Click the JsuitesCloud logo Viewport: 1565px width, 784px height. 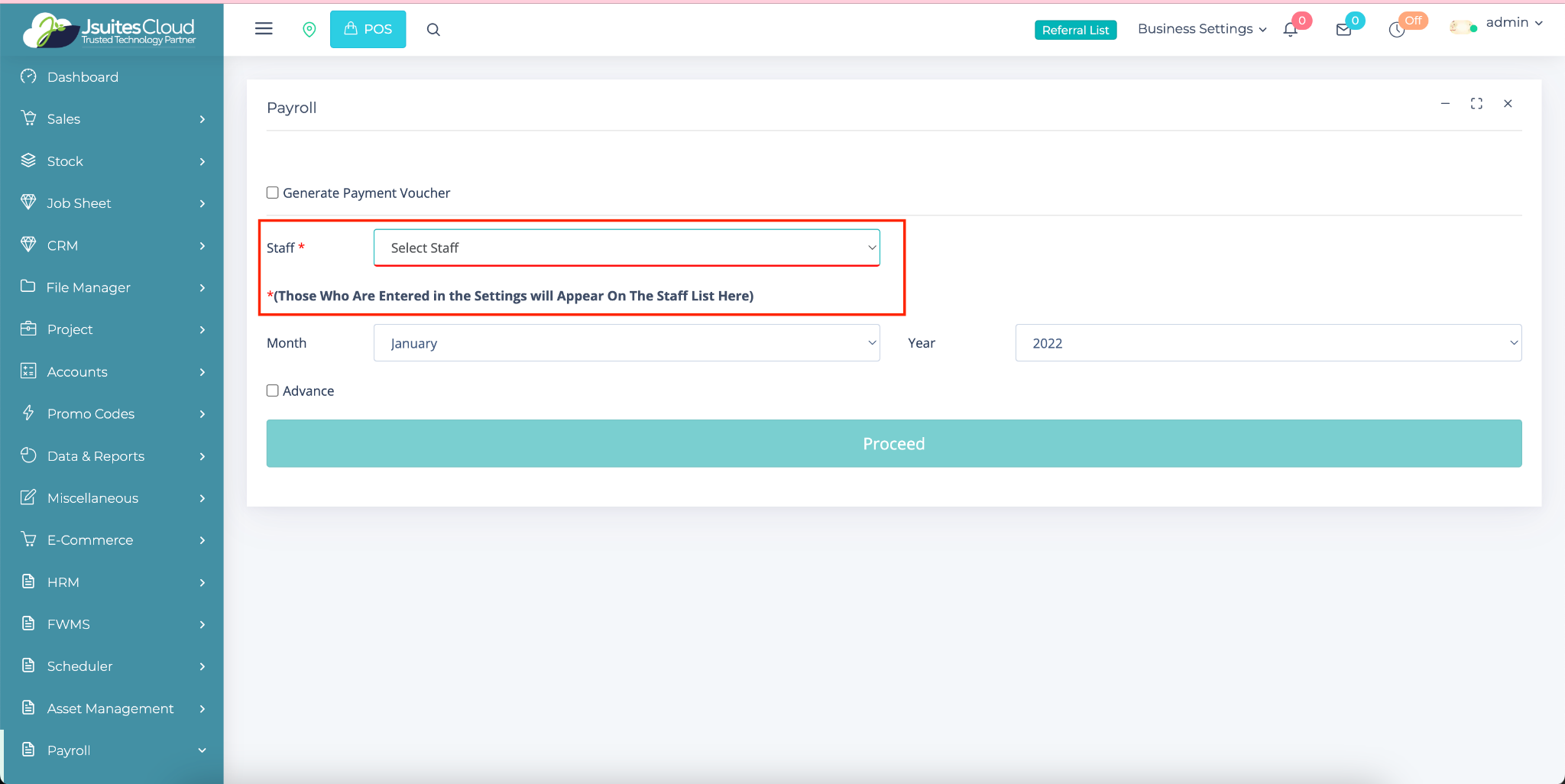[111, 31]
